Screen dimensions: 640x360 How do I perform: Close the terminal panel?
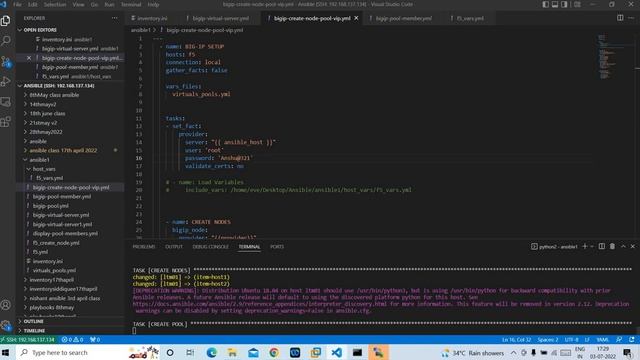pos(633,247)
